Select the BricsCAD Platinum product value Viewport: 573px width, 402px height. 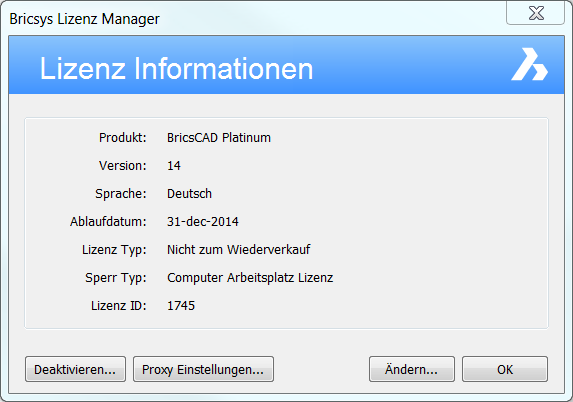219,138
